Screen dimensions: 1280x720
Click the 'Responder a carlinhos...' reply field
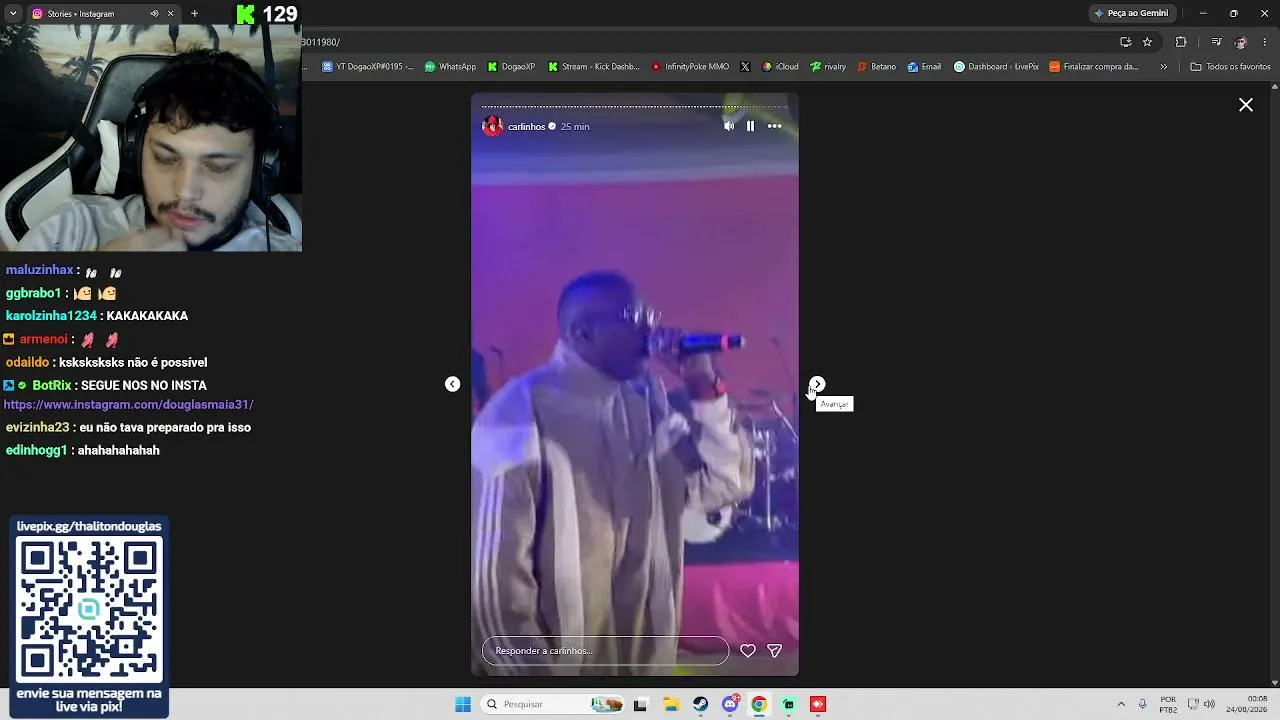pos(605,651)
